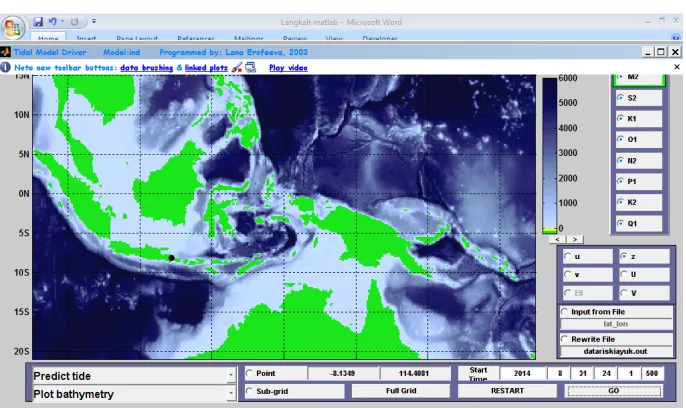Click the black point marker on map
This screenshot has width=686, height=408.
coord(172,258)
